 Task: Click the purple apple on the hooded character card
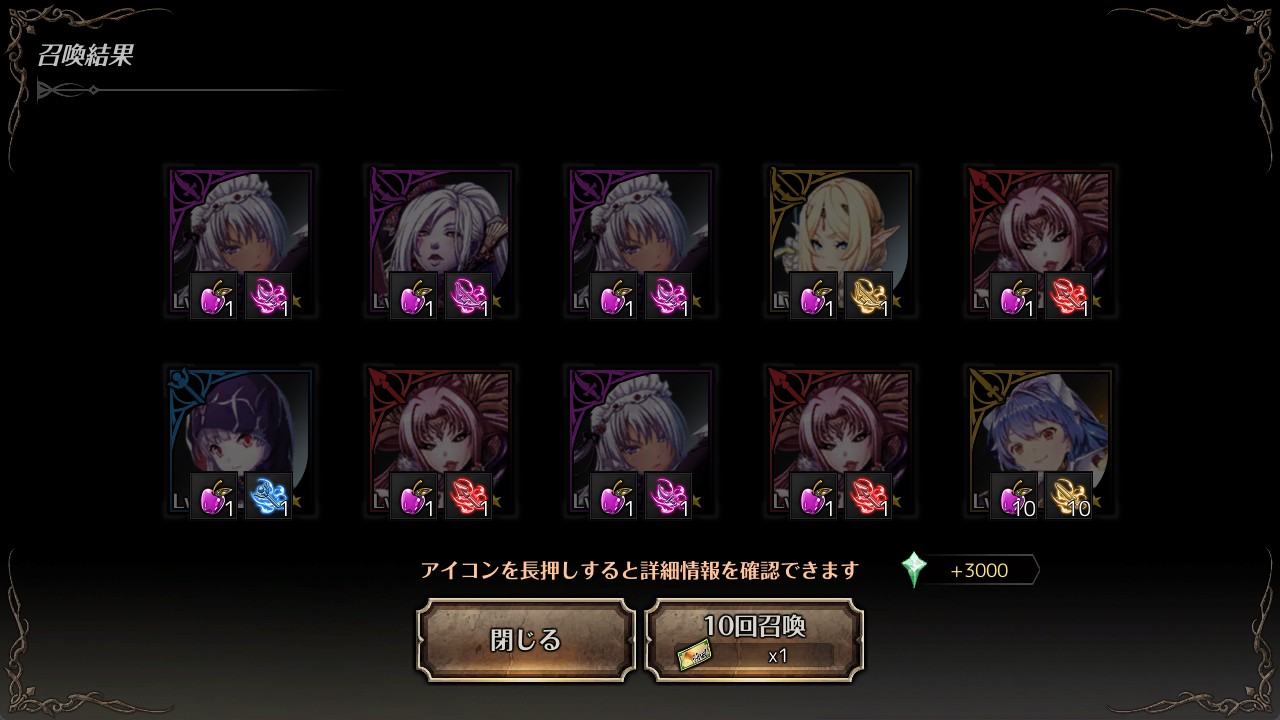click(214, 495)
